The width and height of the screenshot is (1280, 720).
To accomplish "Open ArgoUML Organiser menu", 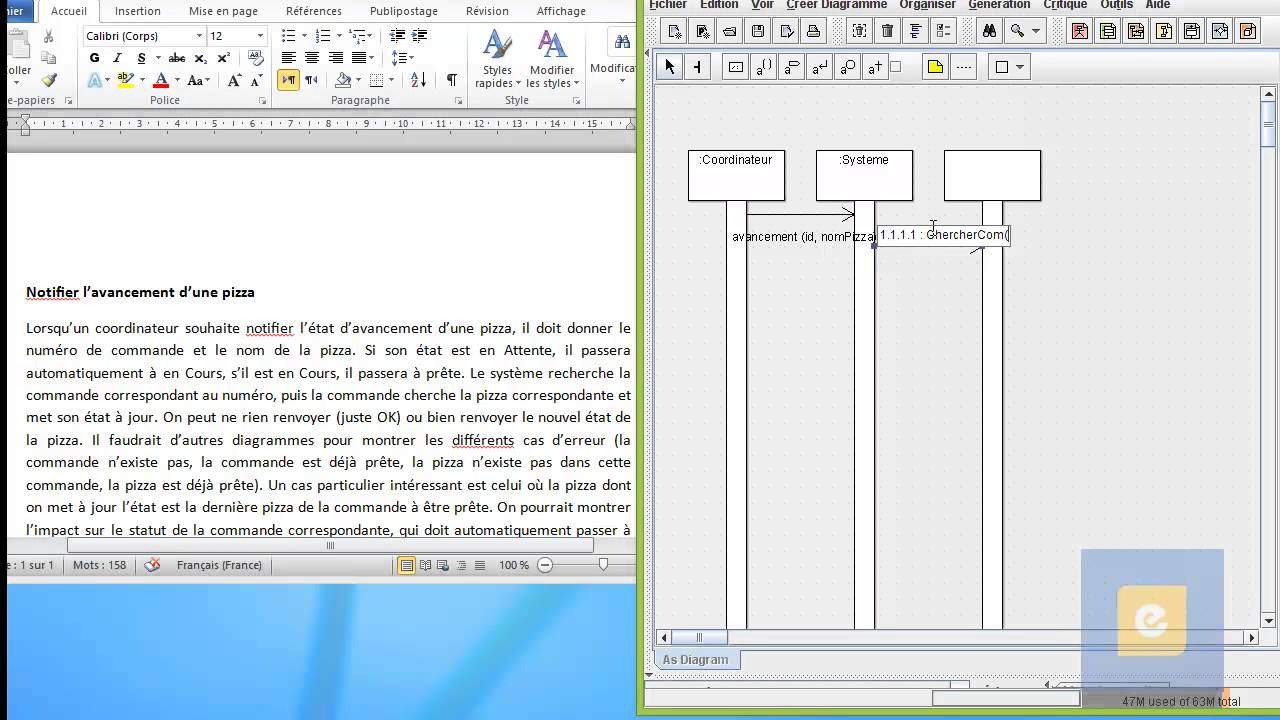I will coord(927,5).
